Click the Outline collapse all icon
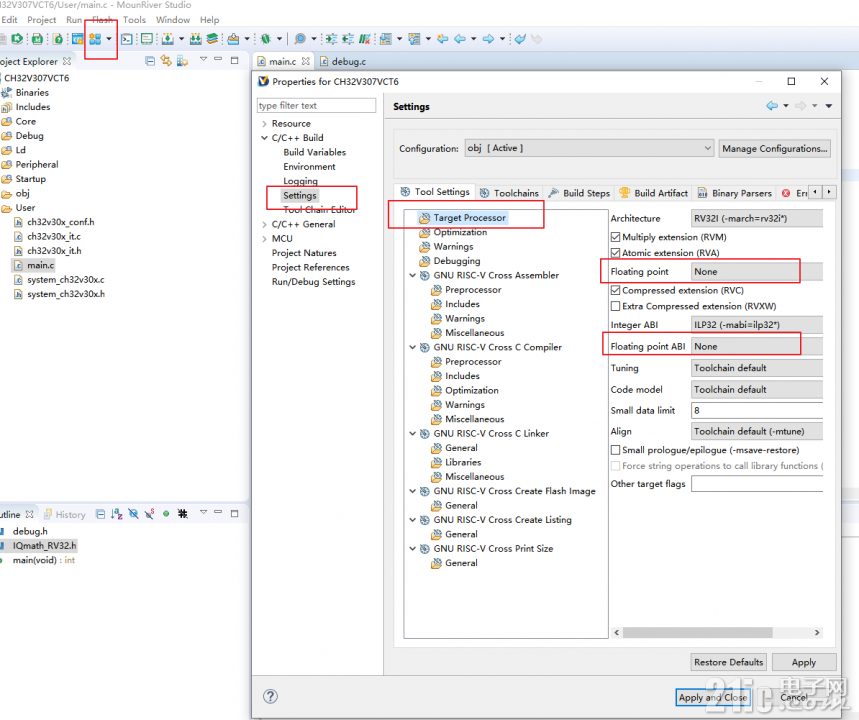Viewport: 859px width, 720px height. [100, 514]
